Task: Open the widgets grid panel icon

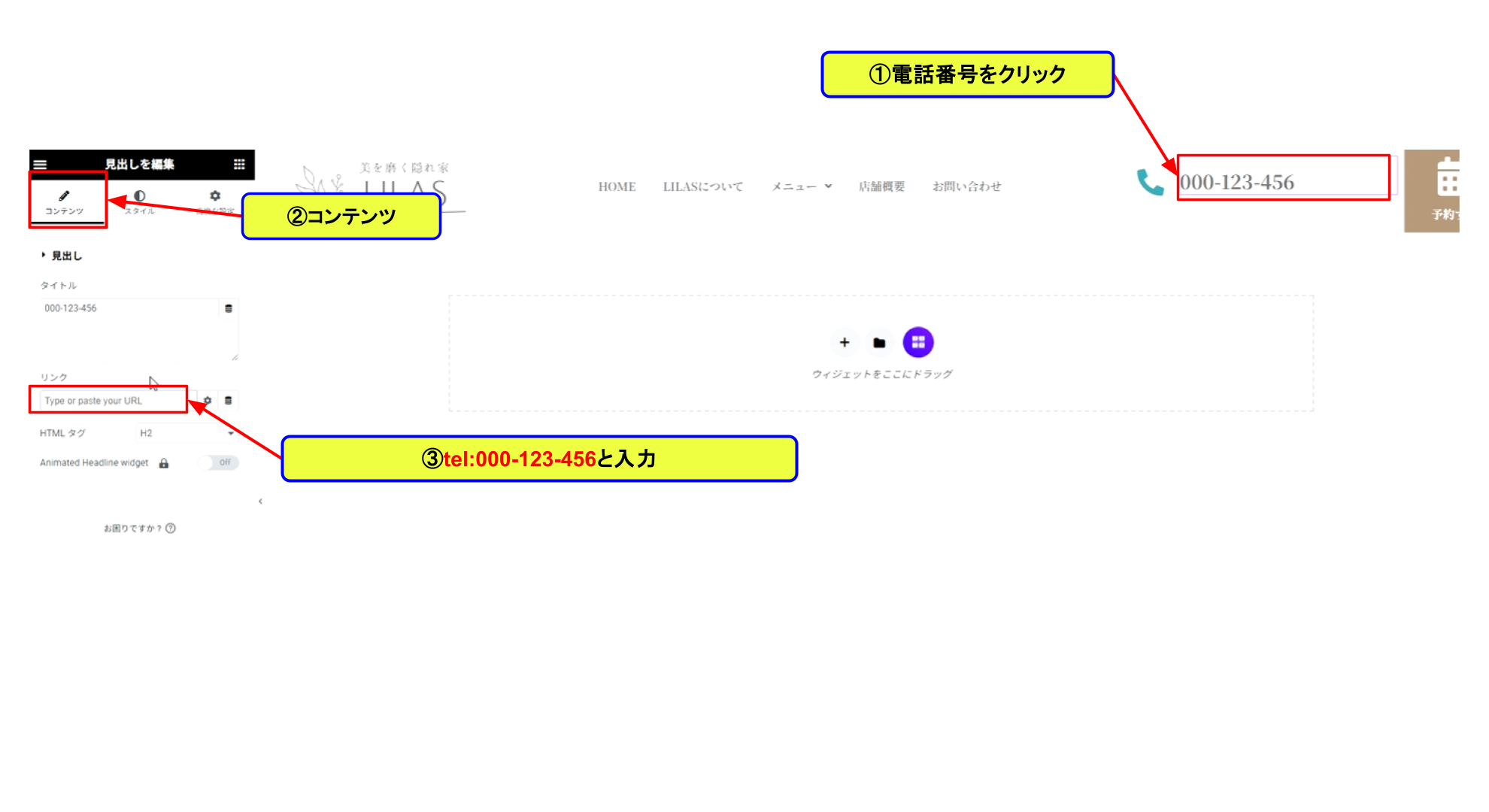Action: 239,164
